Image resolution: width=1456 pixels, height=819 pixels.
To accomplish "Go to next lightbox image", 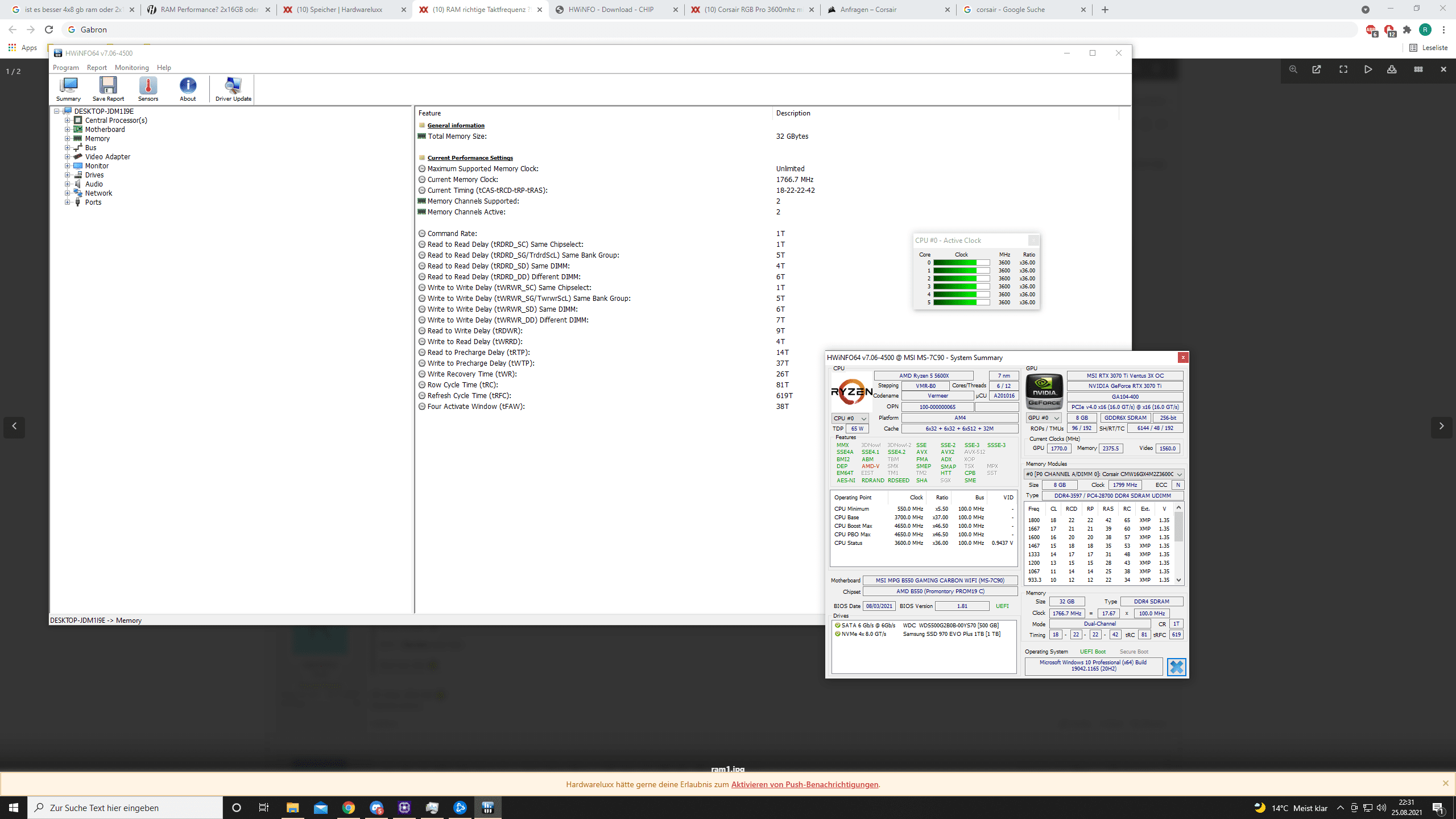I will [x=1441, y=427].
